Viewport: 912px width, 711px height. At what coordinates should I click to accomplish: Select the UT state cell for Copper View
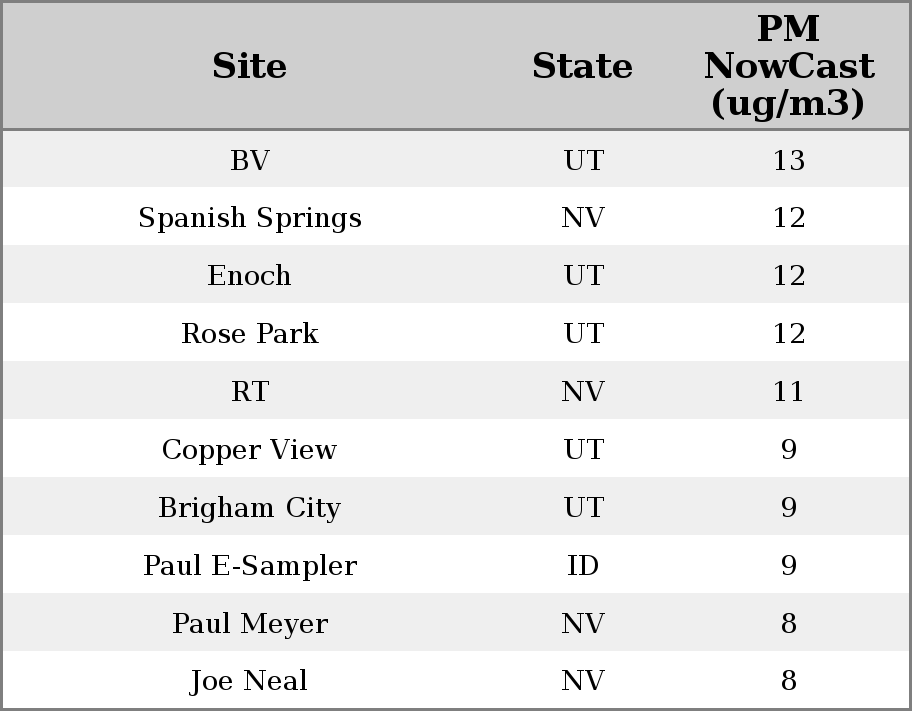coord(582,450)
